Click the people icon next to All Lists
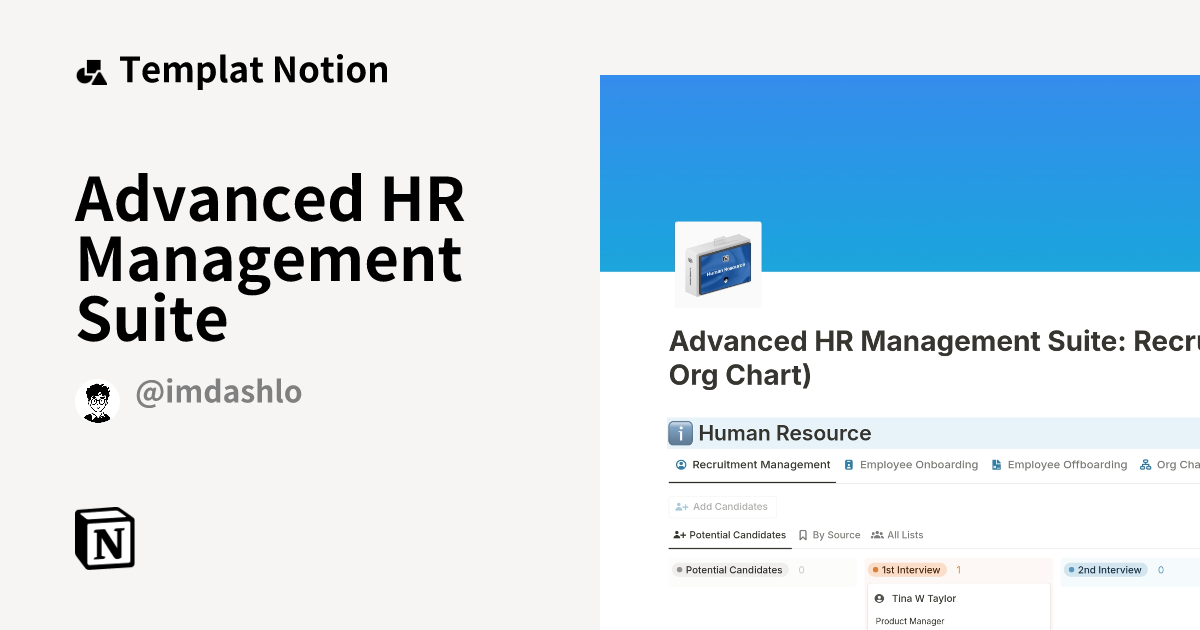The height and width of the screenshot is (630, 1200). pos(877,535)
